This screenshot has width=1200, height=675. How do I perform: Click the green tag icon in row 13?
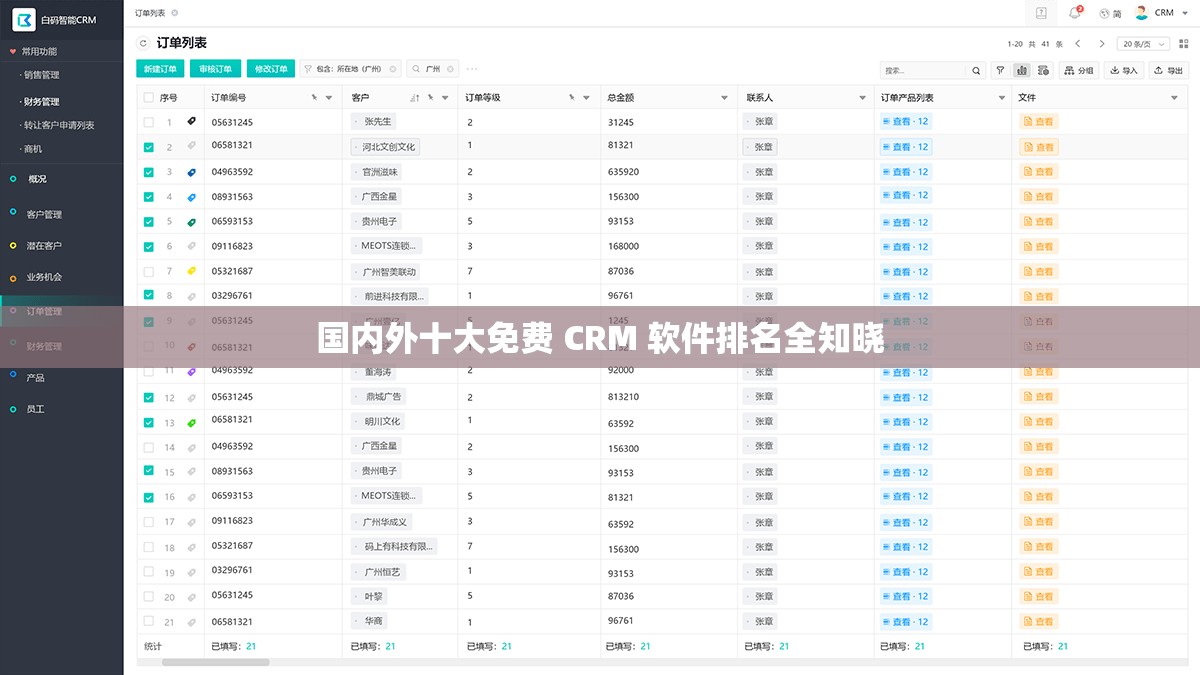pyautogui.click(x=192, y=423)
